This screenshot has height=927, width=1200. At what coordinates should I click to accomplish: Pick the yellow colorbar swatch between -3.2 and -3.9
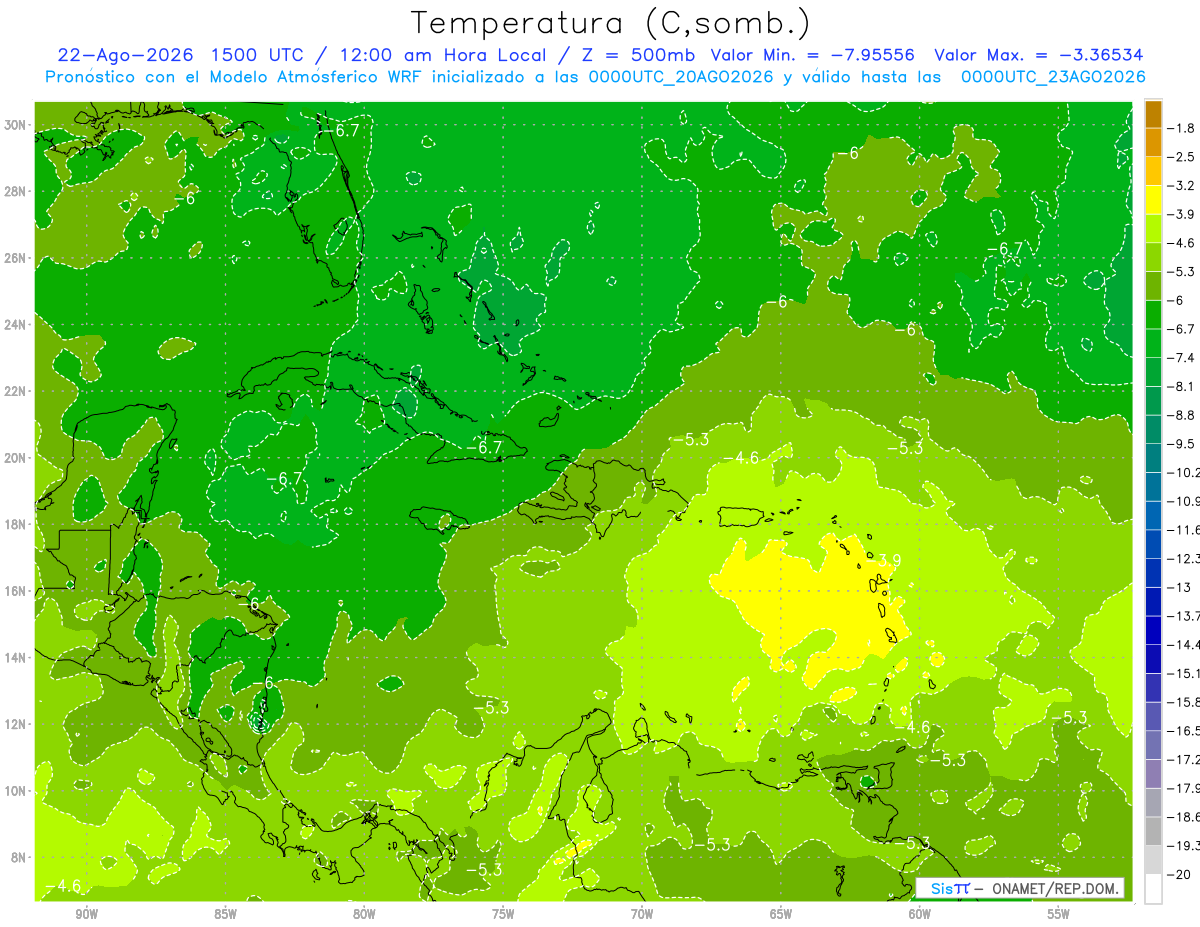tap(1153, 200)
